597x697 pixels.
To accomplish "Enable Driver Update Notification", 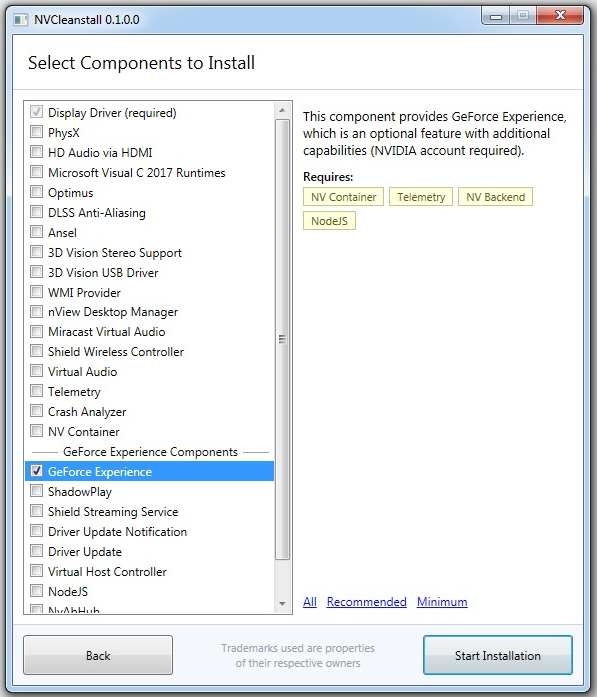I will 36,531.
